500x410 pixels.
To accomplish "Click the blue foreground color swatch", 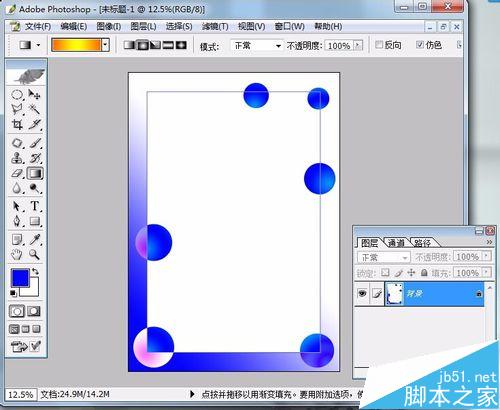I will (x=20, y=278).
